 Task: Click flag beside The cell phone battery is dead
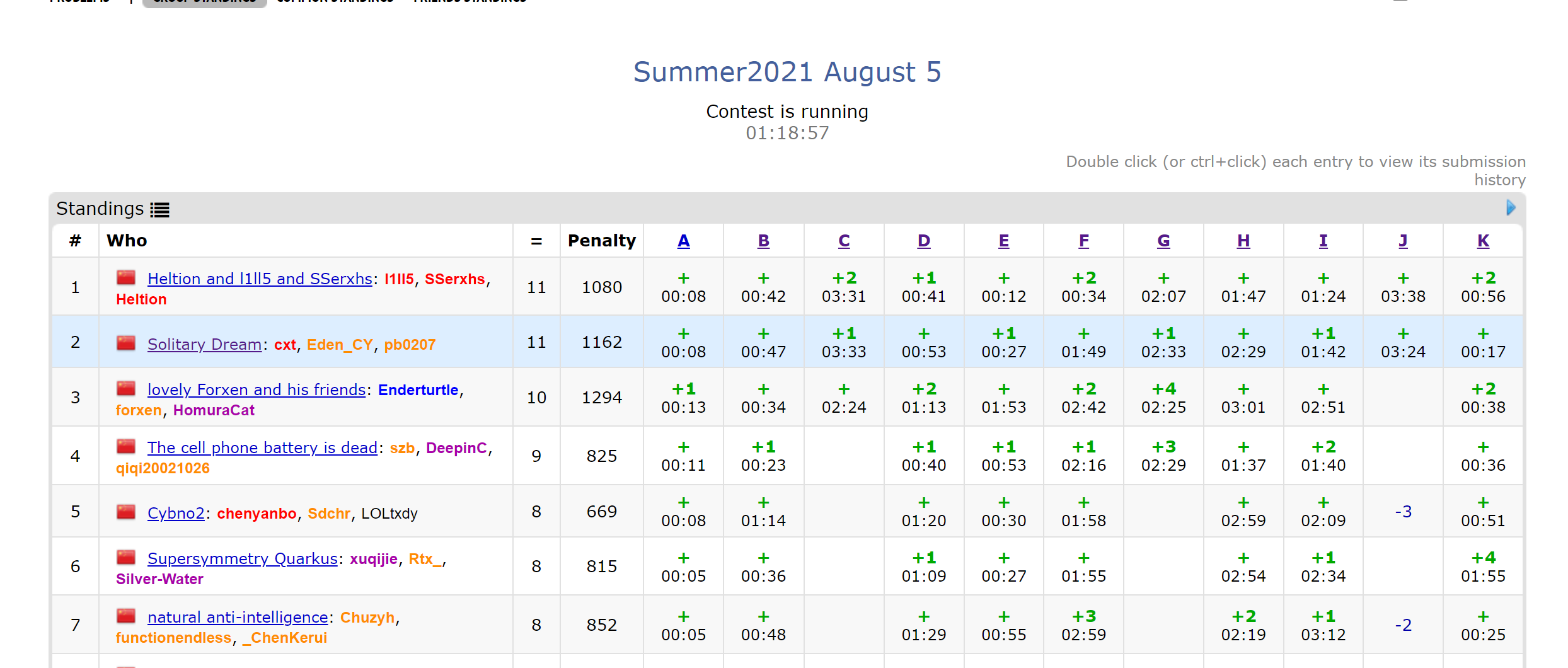pos(126,447)
